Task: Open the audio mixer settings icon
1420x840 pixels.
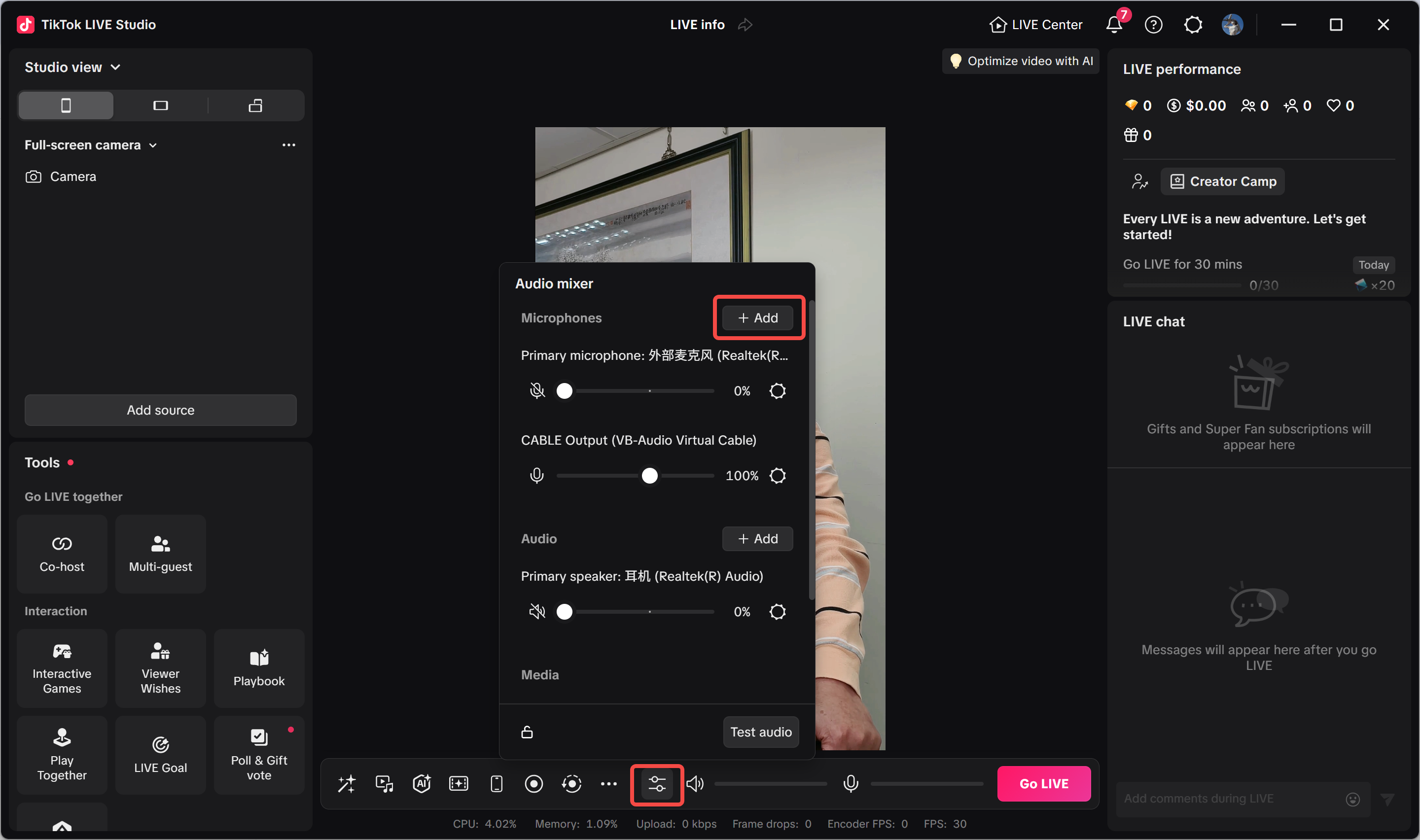Action: pos(657,784)
